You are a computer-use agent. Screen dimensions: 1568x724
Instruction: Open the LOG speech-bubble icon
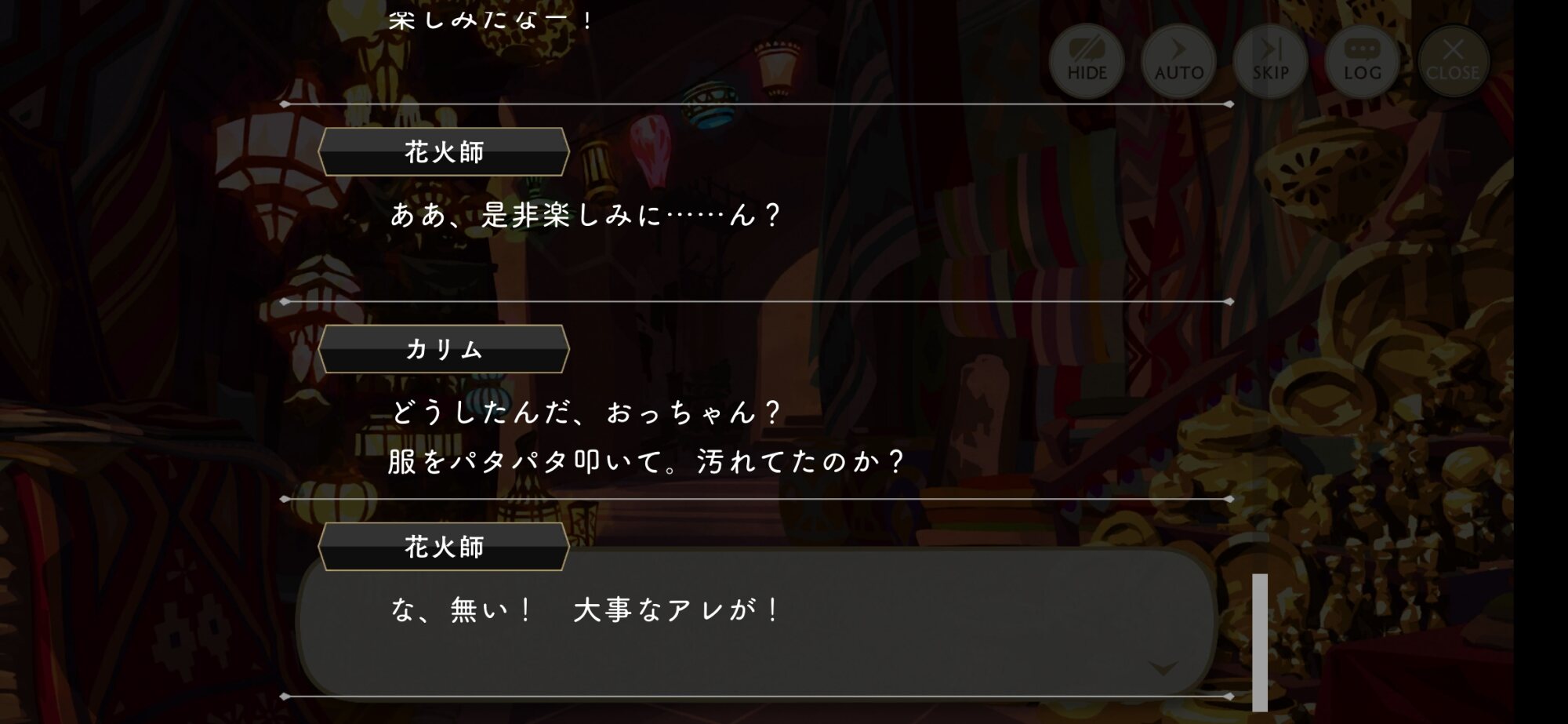pyautogui.click(x=1362, y=60)
